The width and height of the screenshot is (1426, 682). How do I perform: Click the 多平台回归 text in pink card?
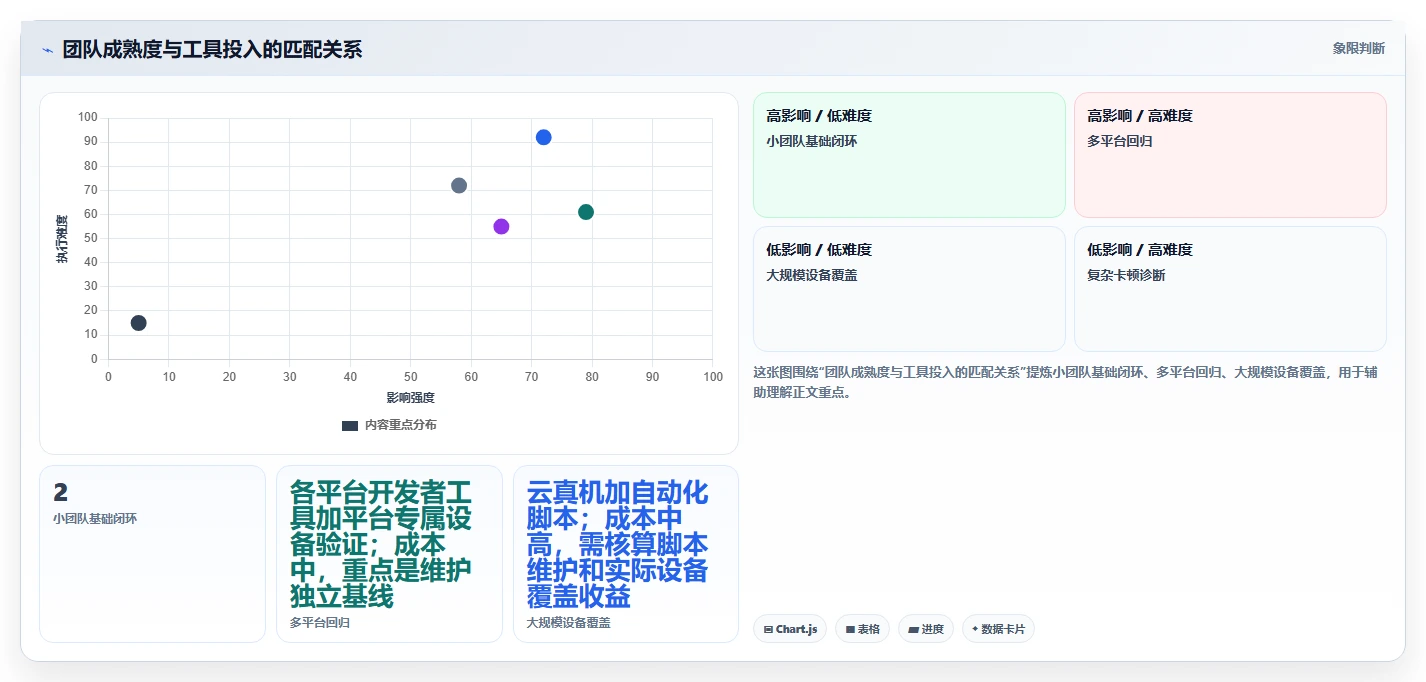point(1120,141)
